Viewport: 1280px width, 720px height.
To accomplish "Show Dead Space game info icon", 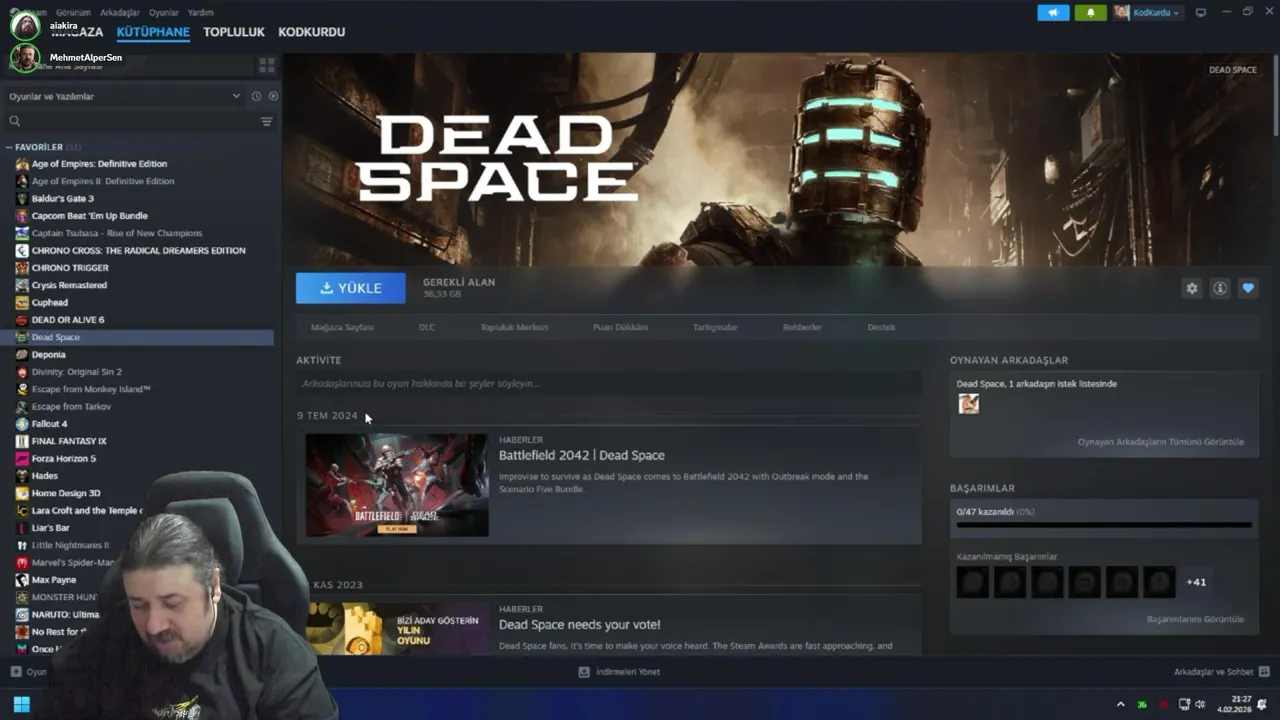I will (1220, 288).
